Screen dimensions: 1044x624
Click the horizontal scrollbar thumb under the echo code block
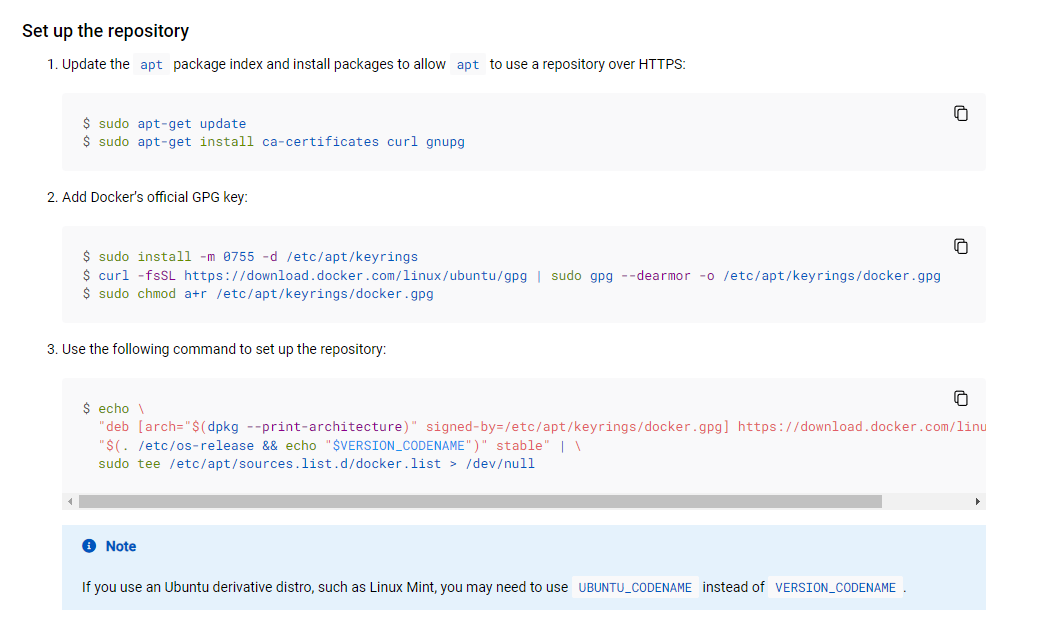coord(480,501)
